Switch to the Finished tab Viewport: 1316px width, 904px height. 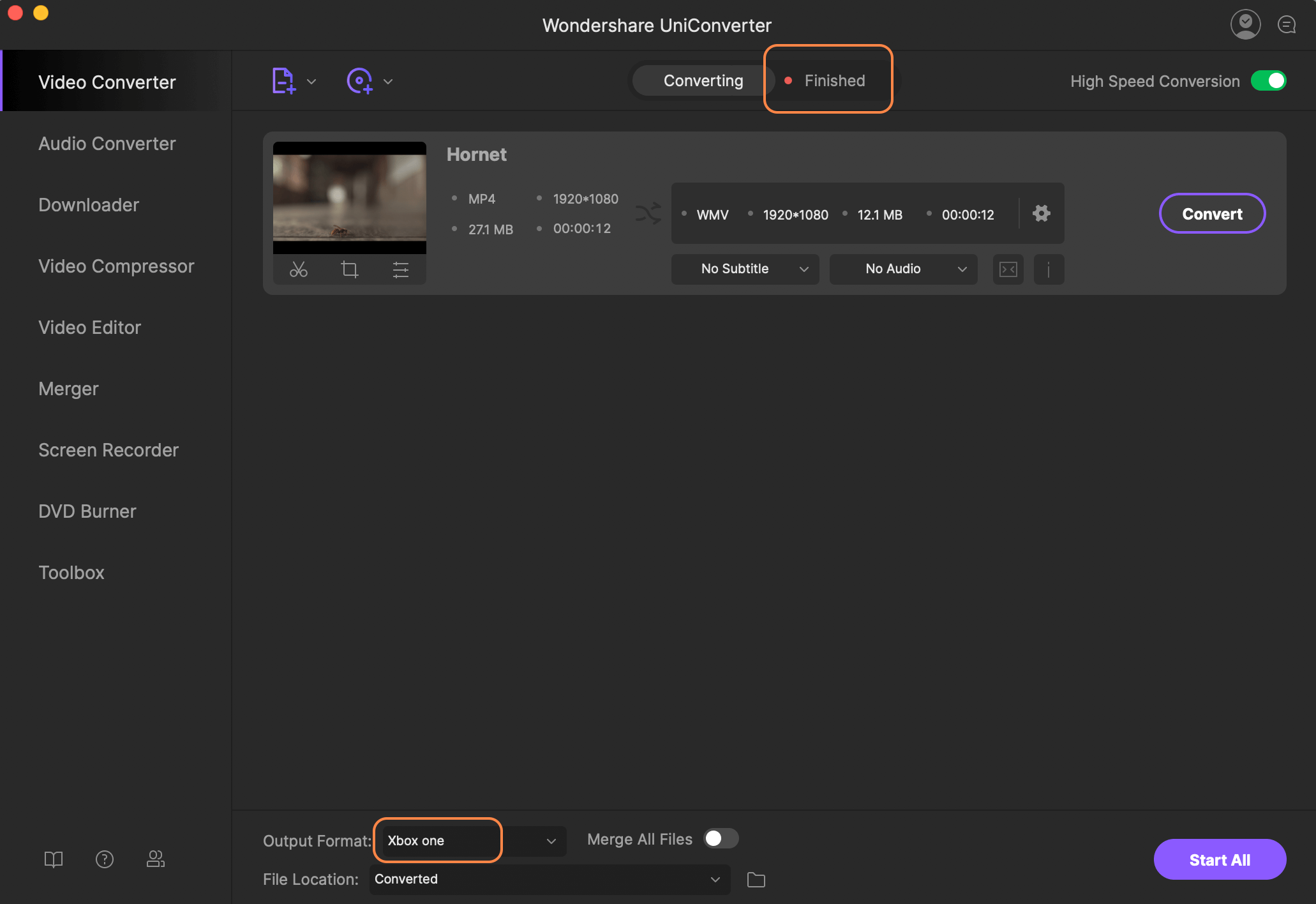click(x=834, y=80)
